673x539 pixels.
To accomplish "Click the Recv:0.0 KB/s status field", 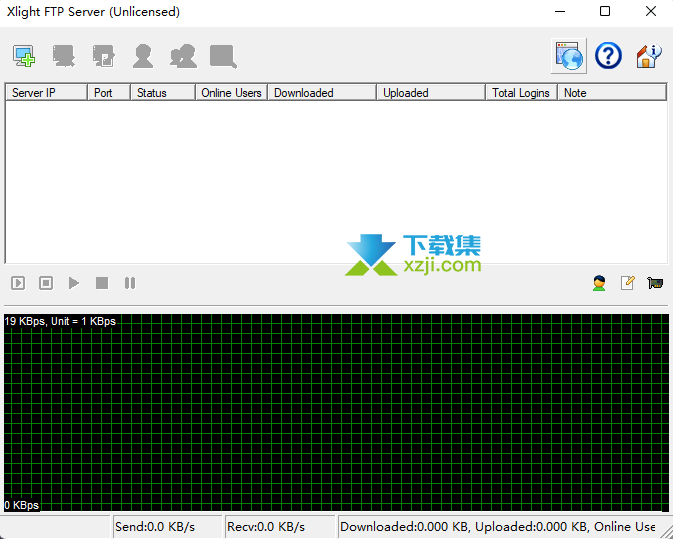I will click(x=280, y=527).
